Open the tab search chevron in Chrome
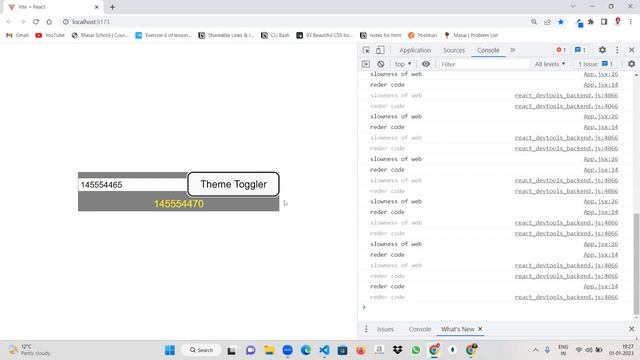Screen dimensions: 640x360 [x=573, y=7]
